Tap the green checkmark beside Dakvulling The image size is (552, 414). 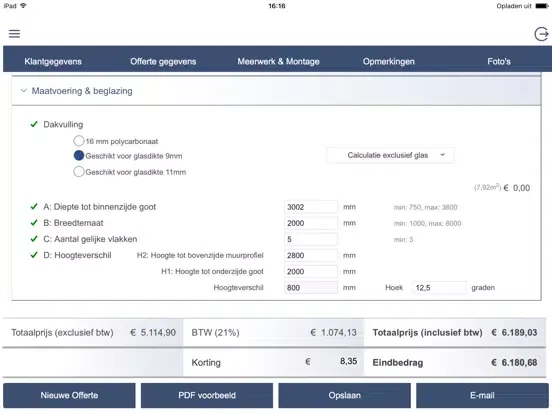pos(34,124)
